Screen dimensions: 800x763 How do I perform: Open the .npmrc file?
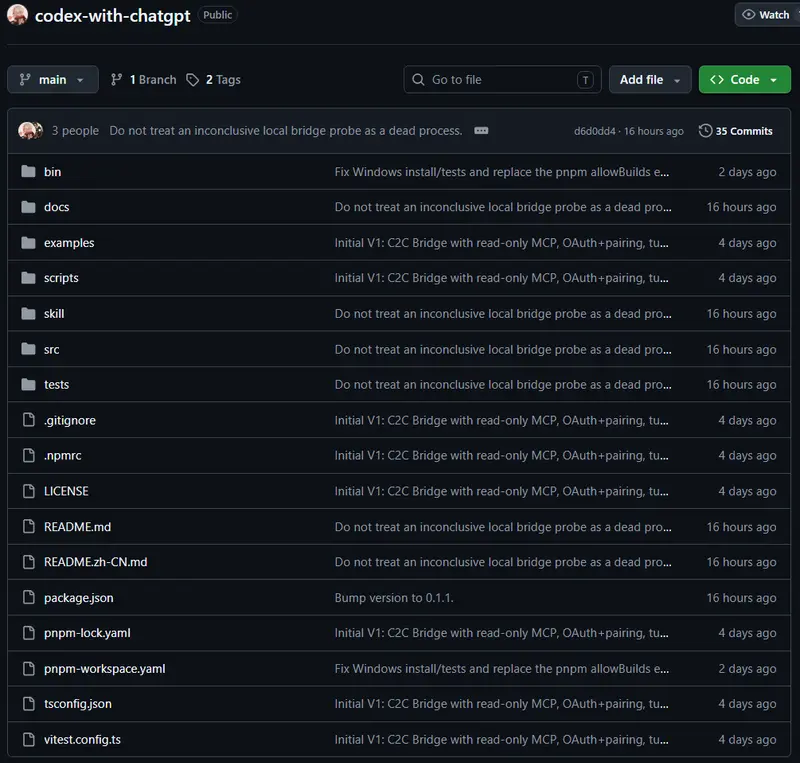[x=63, y=456]
